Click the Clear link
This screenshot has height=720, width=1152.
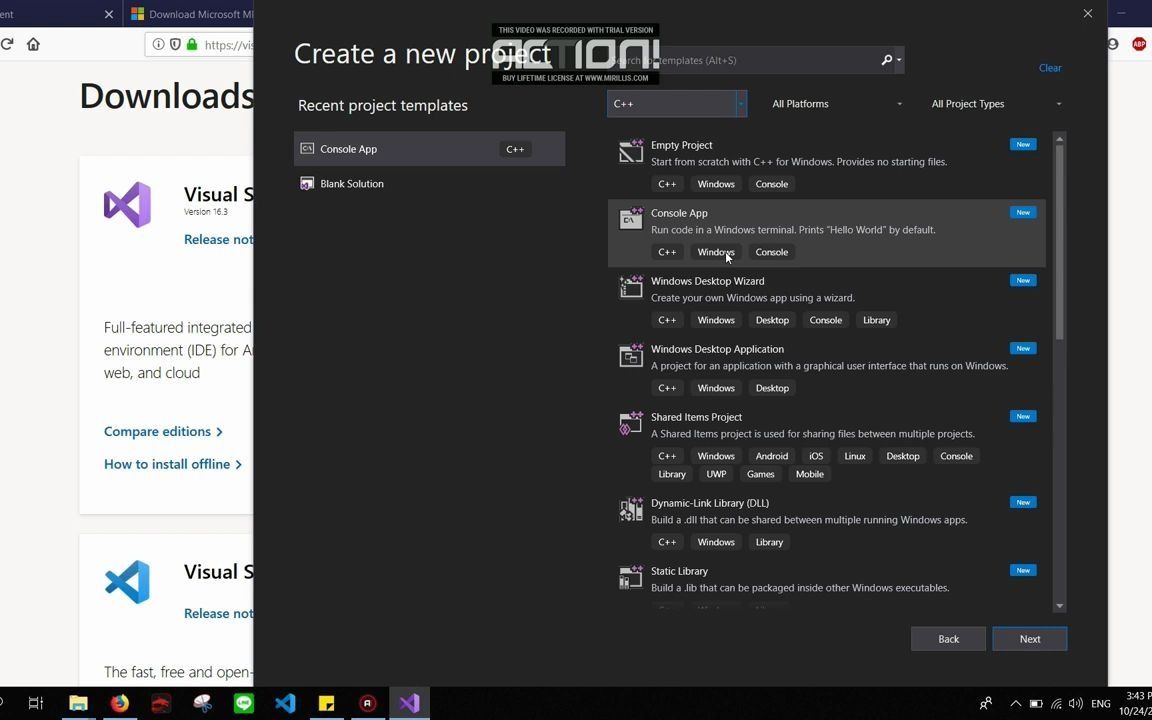pos(1050,67)
